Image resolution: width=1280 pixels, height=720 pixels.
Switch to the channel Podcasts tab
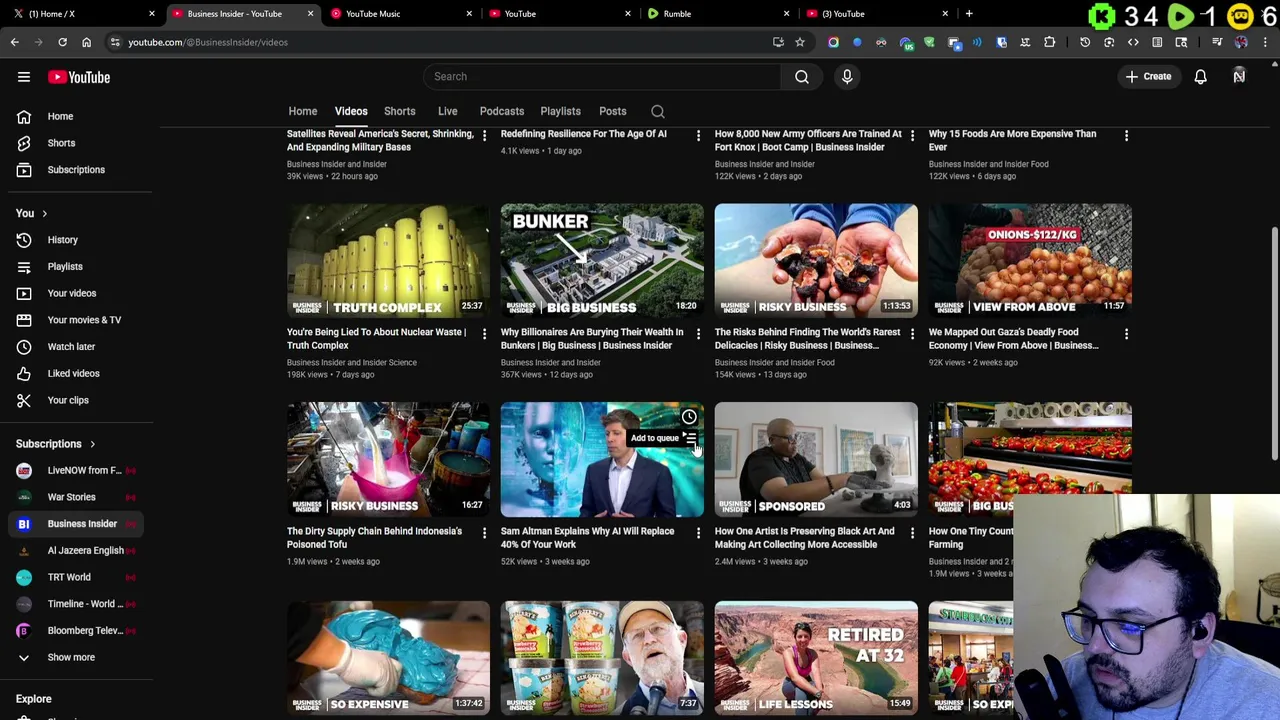(501, 112)
